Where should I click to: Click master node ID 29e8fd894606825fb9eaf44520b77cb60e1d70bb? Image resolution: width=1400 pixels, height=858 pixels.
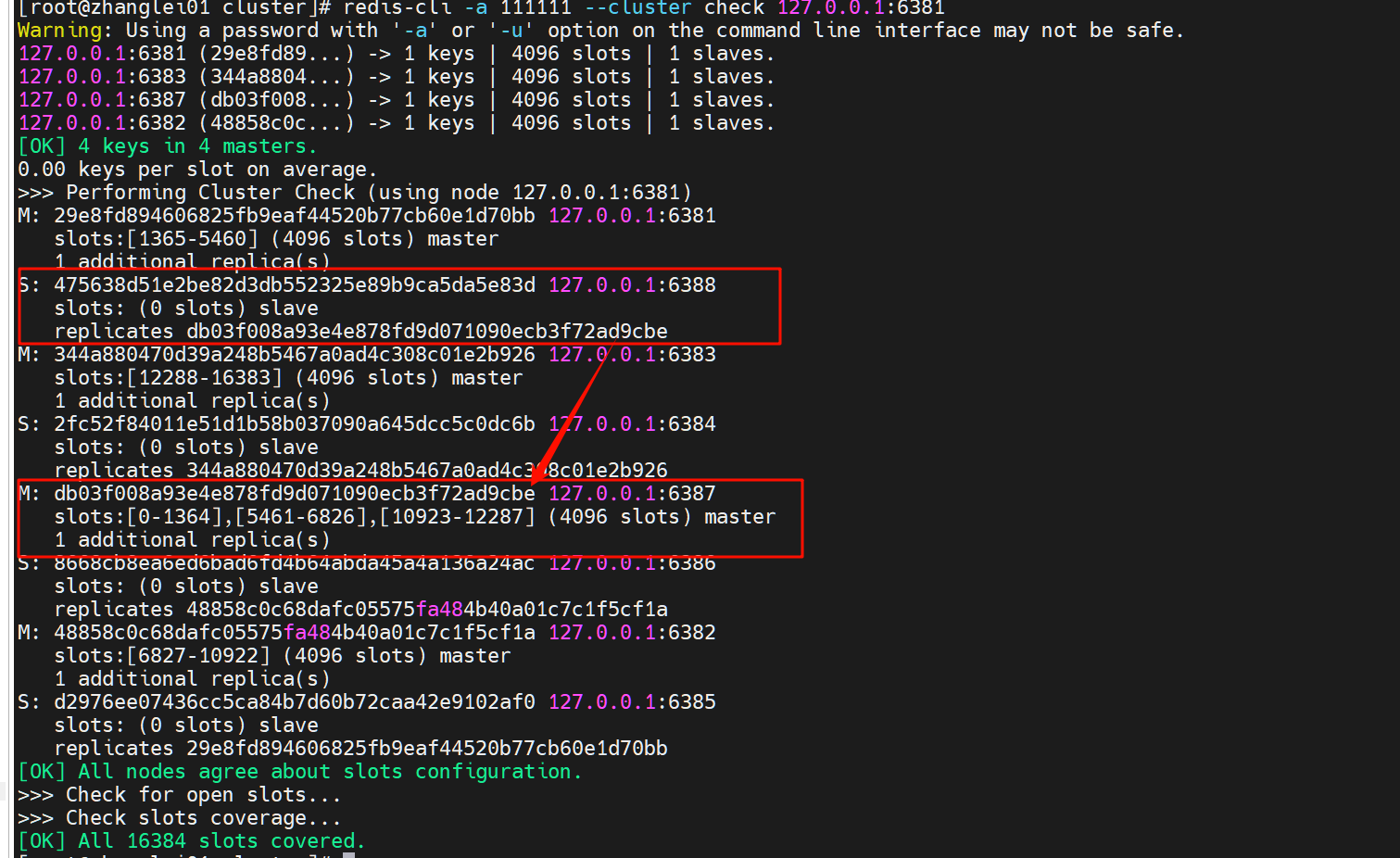coord(295,216)
